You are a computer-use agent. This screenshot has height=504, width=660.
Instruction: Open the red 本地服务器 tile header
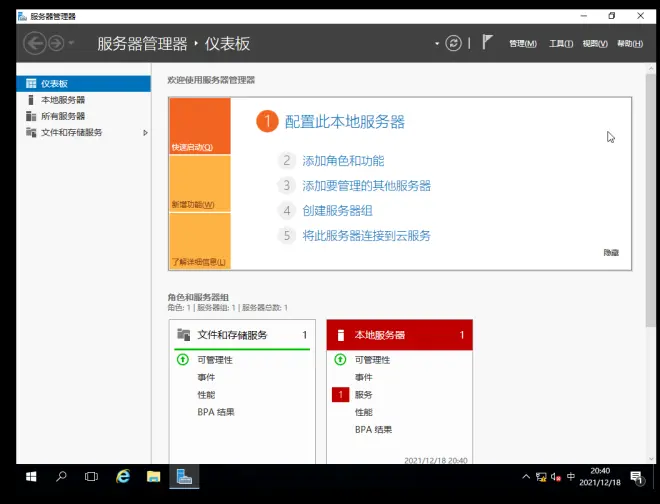pyautogui.click(x=399, y=335)
